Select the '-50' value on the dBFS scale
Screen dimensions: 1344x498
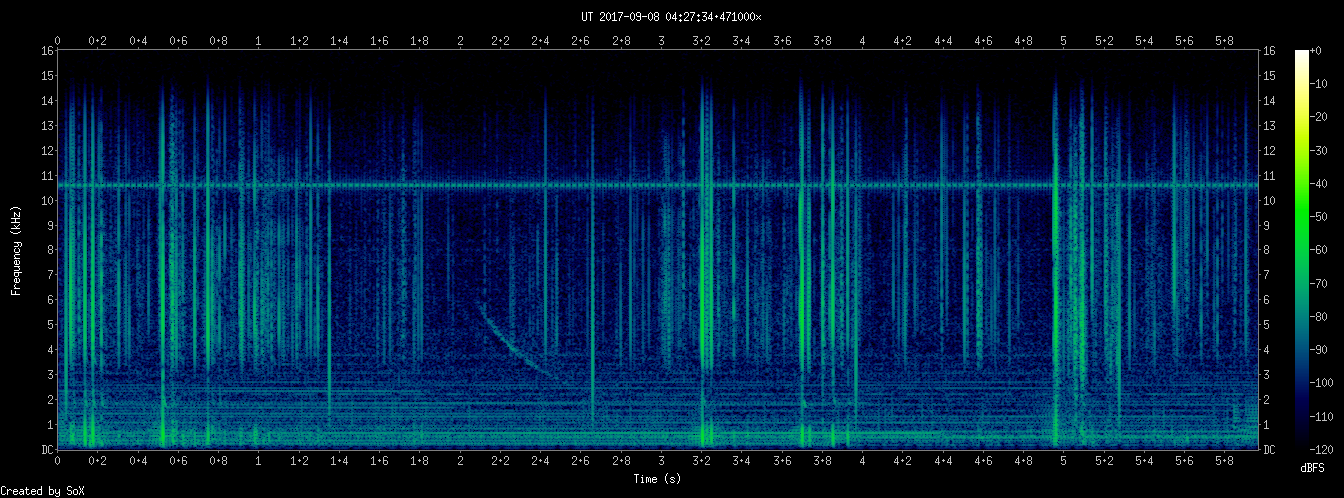point(1318,217)
